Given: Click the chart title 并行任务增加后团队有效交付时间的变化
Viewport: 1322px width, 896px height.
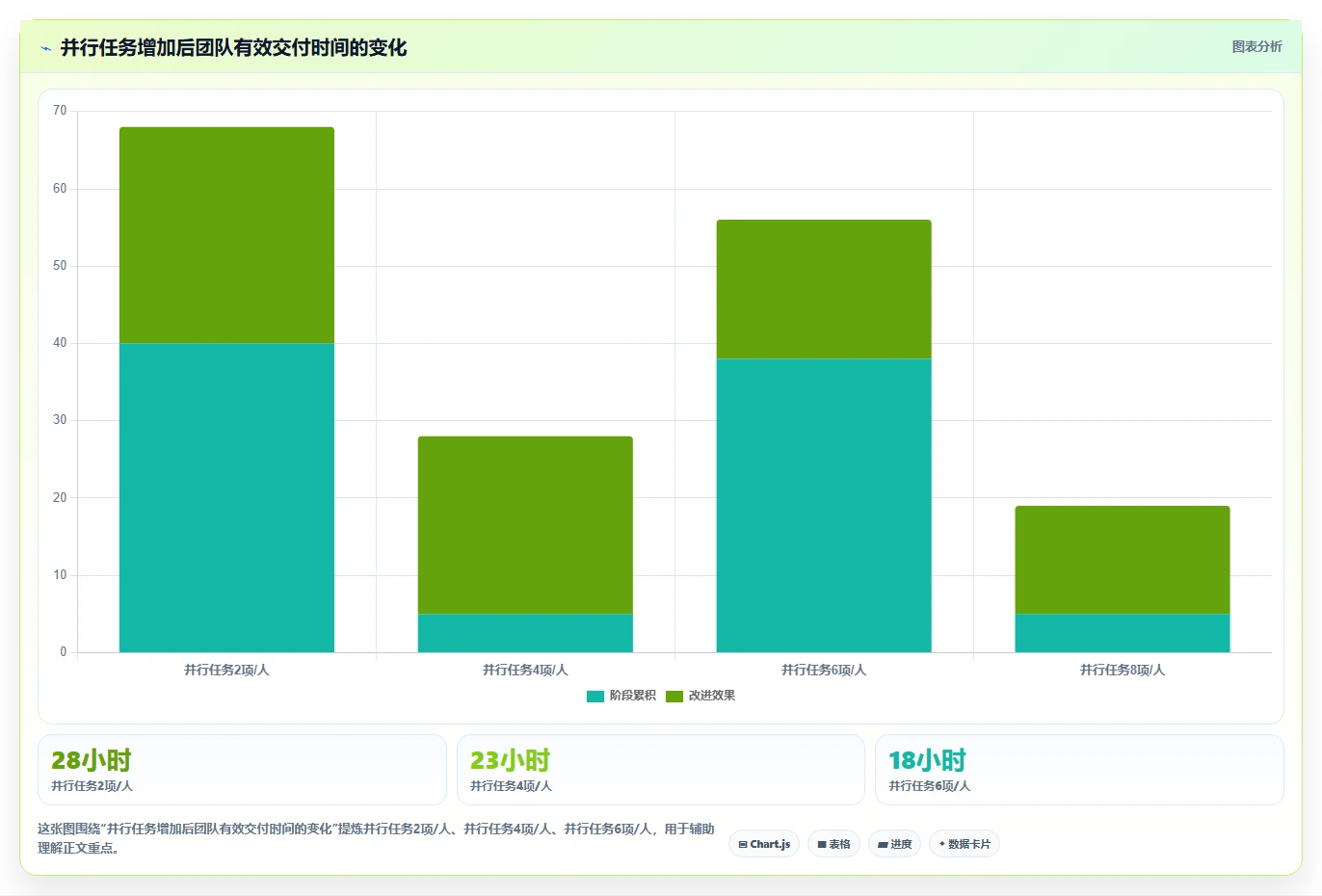Looking at the screenshot, I should tap(233, 47).
